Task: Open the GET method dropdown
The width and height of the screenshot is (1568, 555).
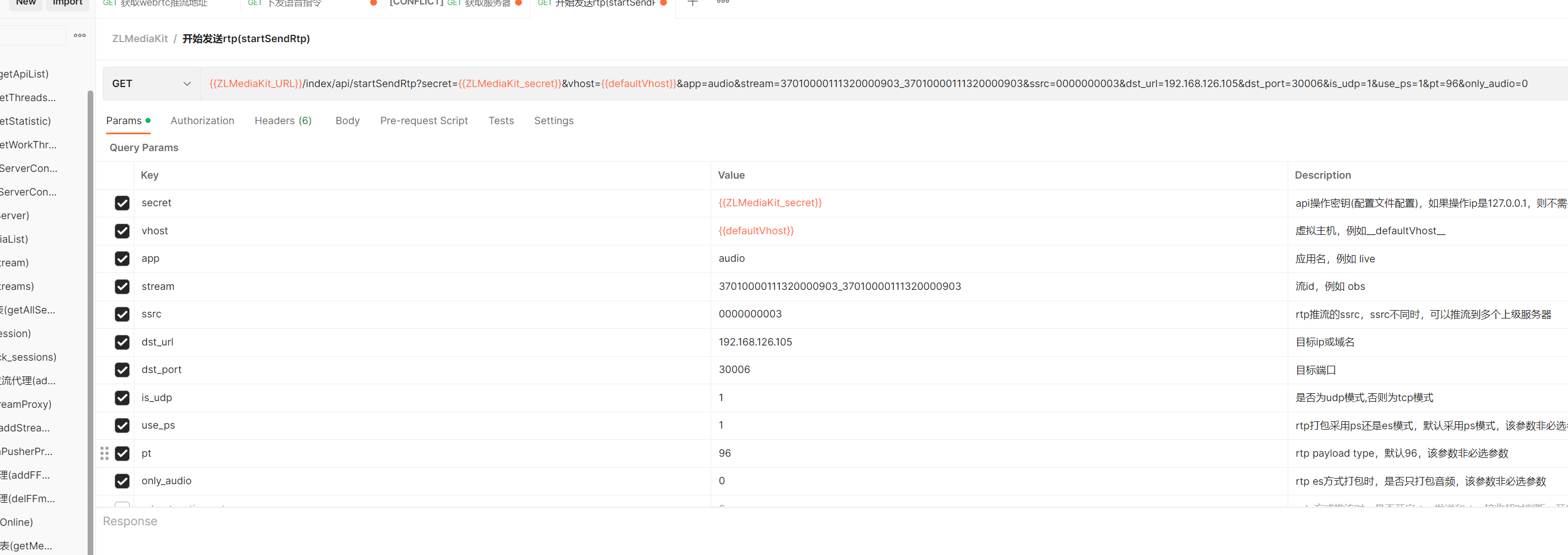Action: point(151,83)
